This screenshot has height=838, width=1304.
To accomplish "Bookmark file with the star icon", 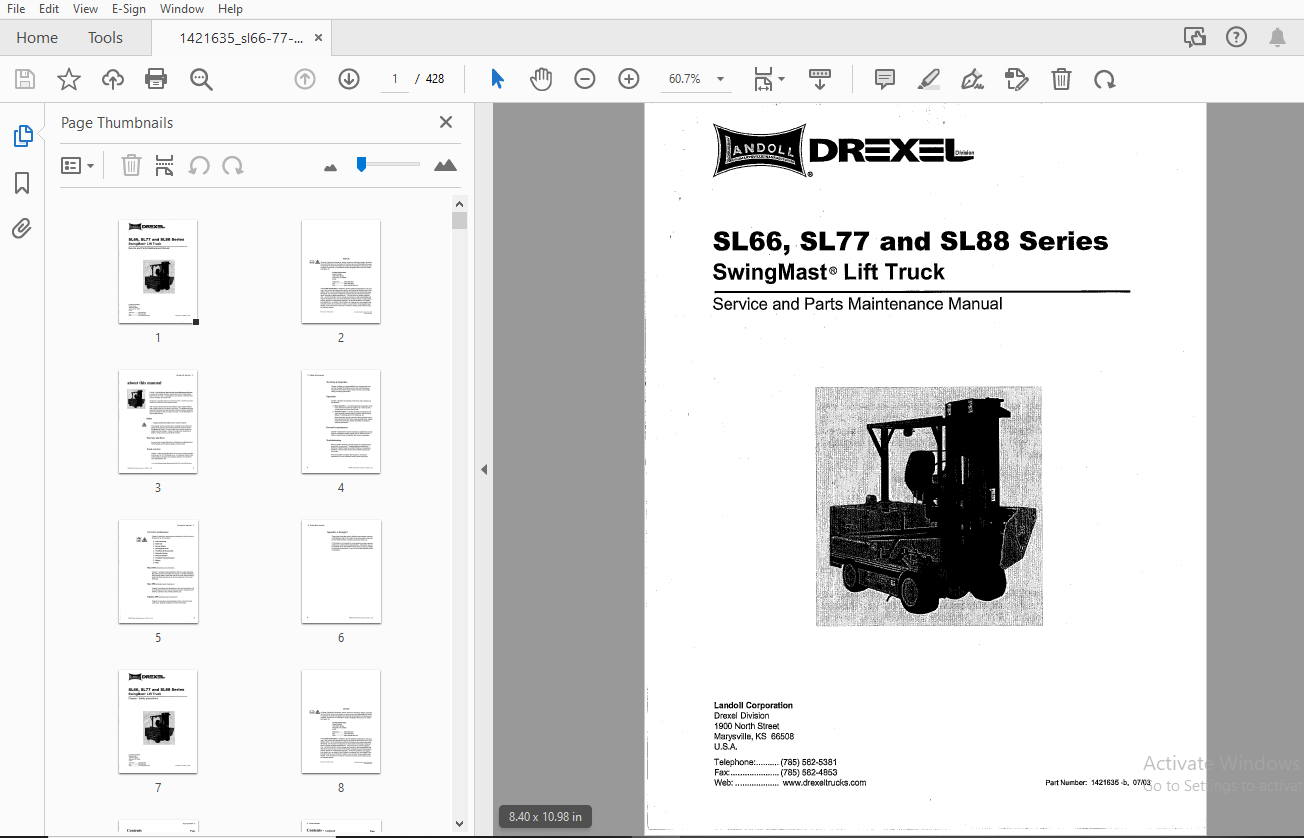I will pyautogui.click(x=68, y=79).
